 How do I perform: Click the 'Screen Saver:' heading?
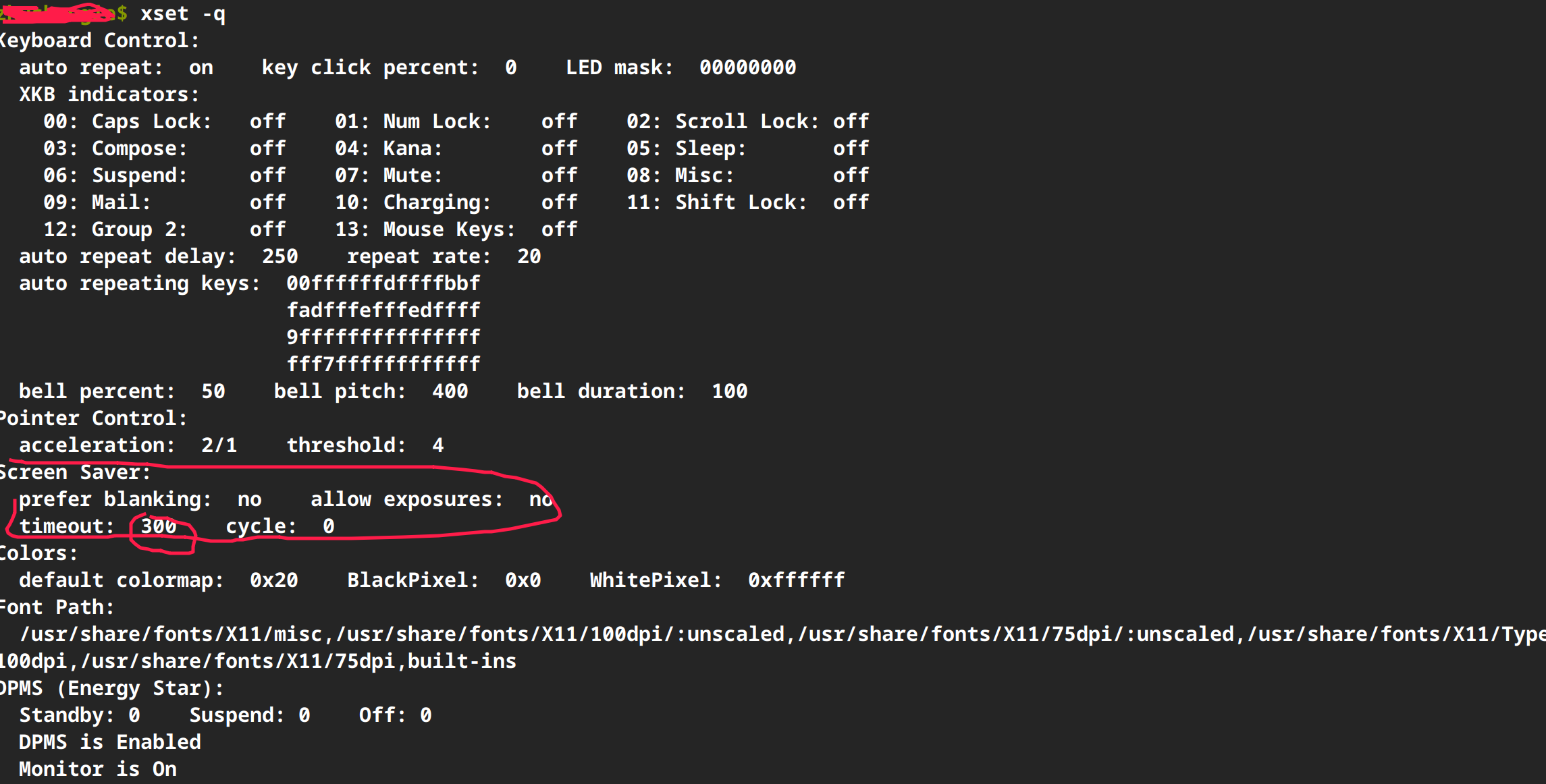pyautogui.click(x=74, y=472)
